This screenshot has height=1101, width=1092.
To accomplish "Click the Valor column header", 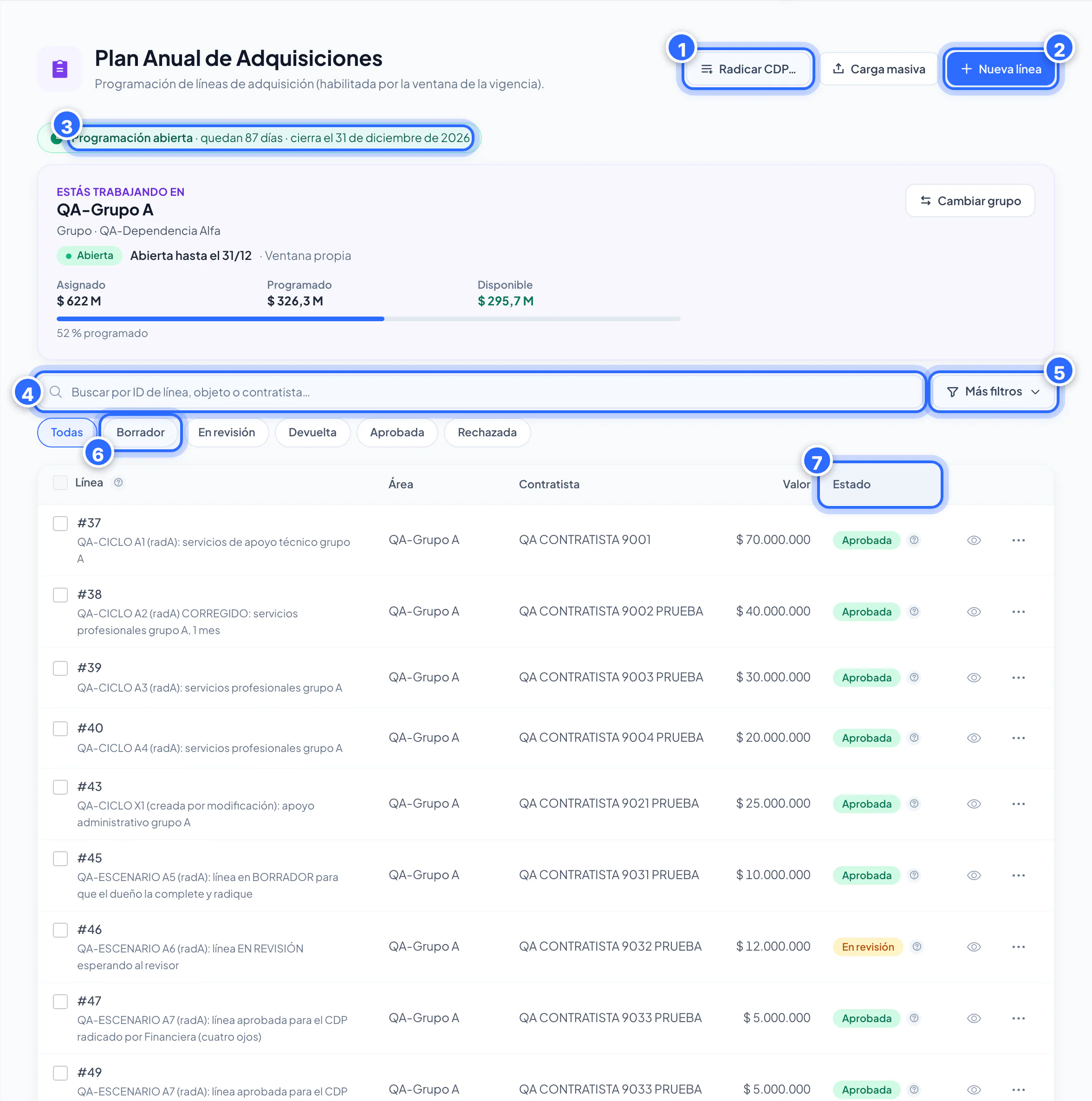I will 796,485.
